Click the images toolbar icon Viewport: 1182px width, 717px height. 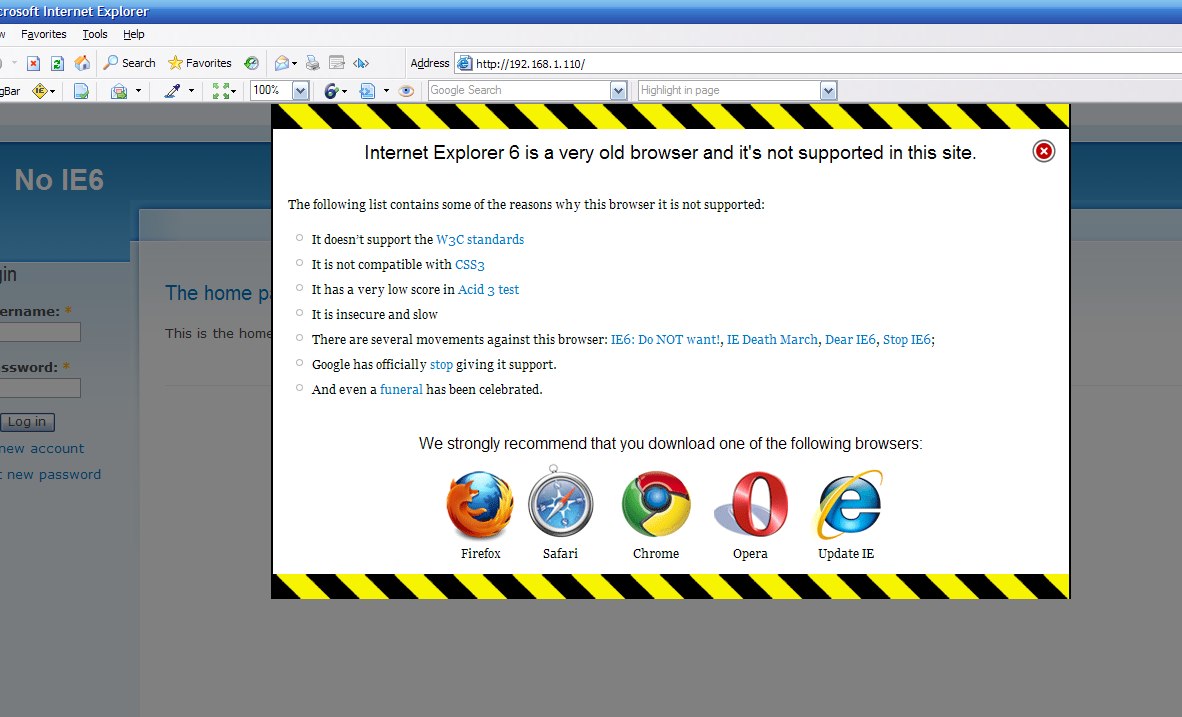coord(119,91)
